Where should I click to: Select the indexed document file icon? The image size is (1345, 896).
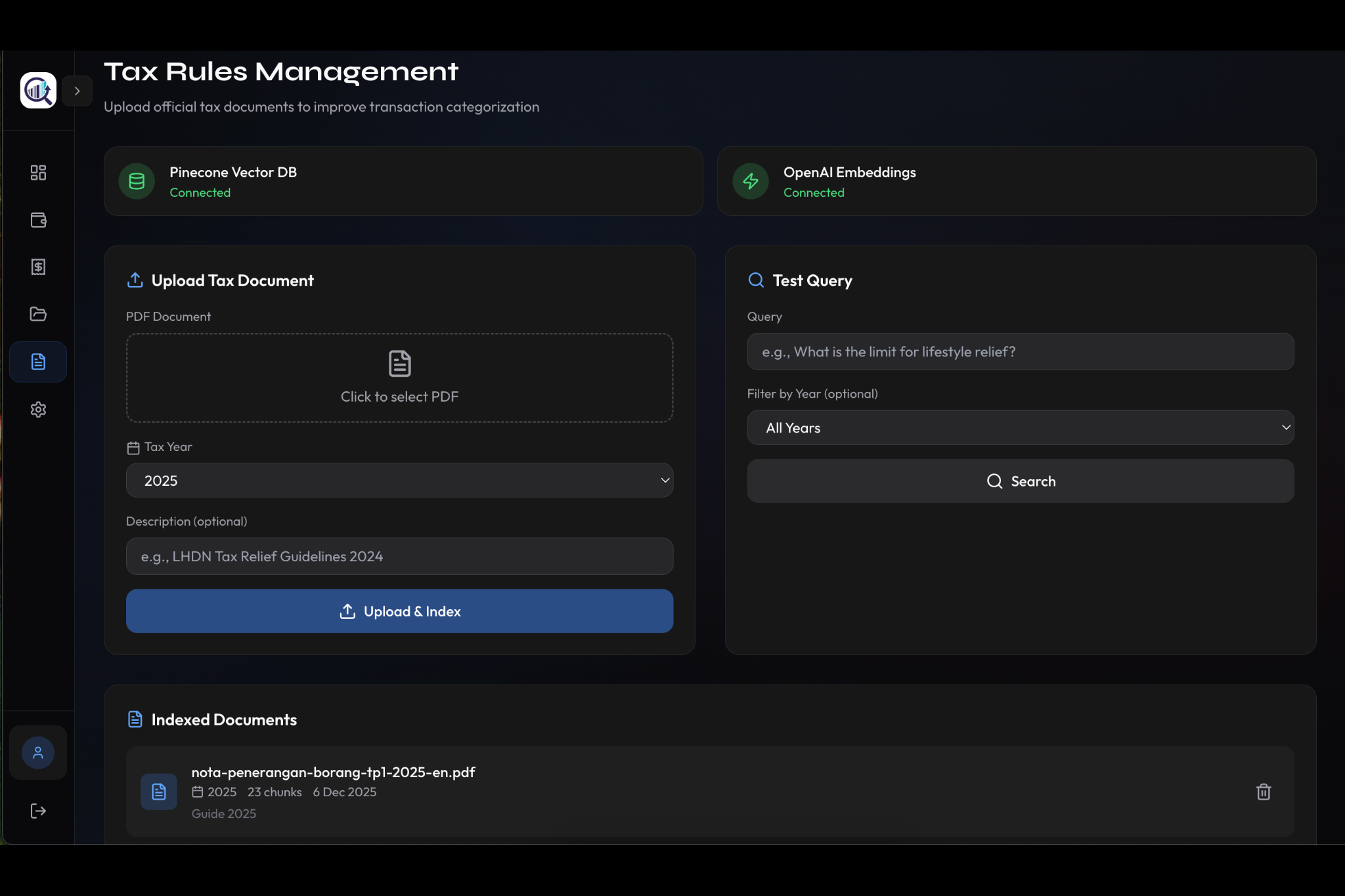coord(159,792)
